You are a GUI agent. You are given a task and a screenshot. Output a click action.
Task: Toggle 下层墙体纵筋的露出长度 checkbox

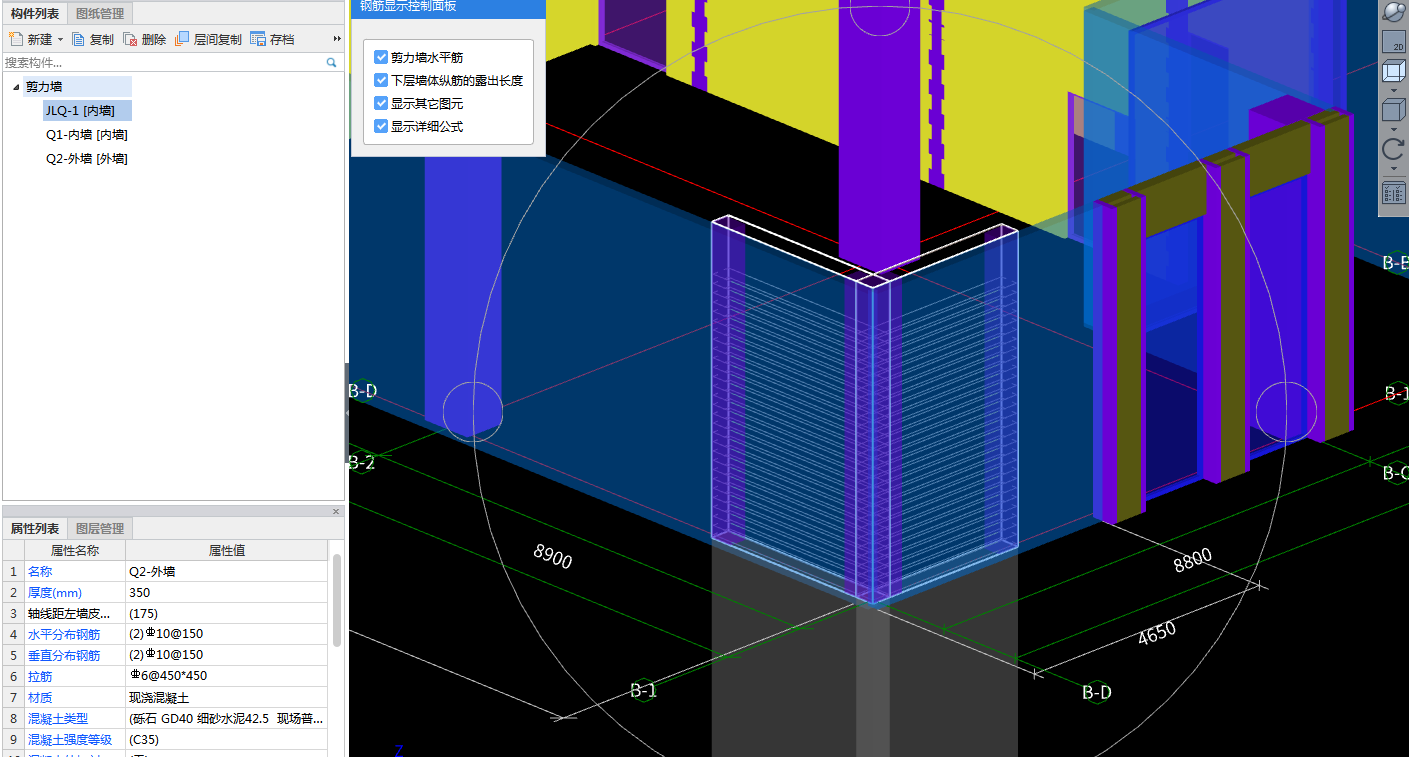click(380, 80)
